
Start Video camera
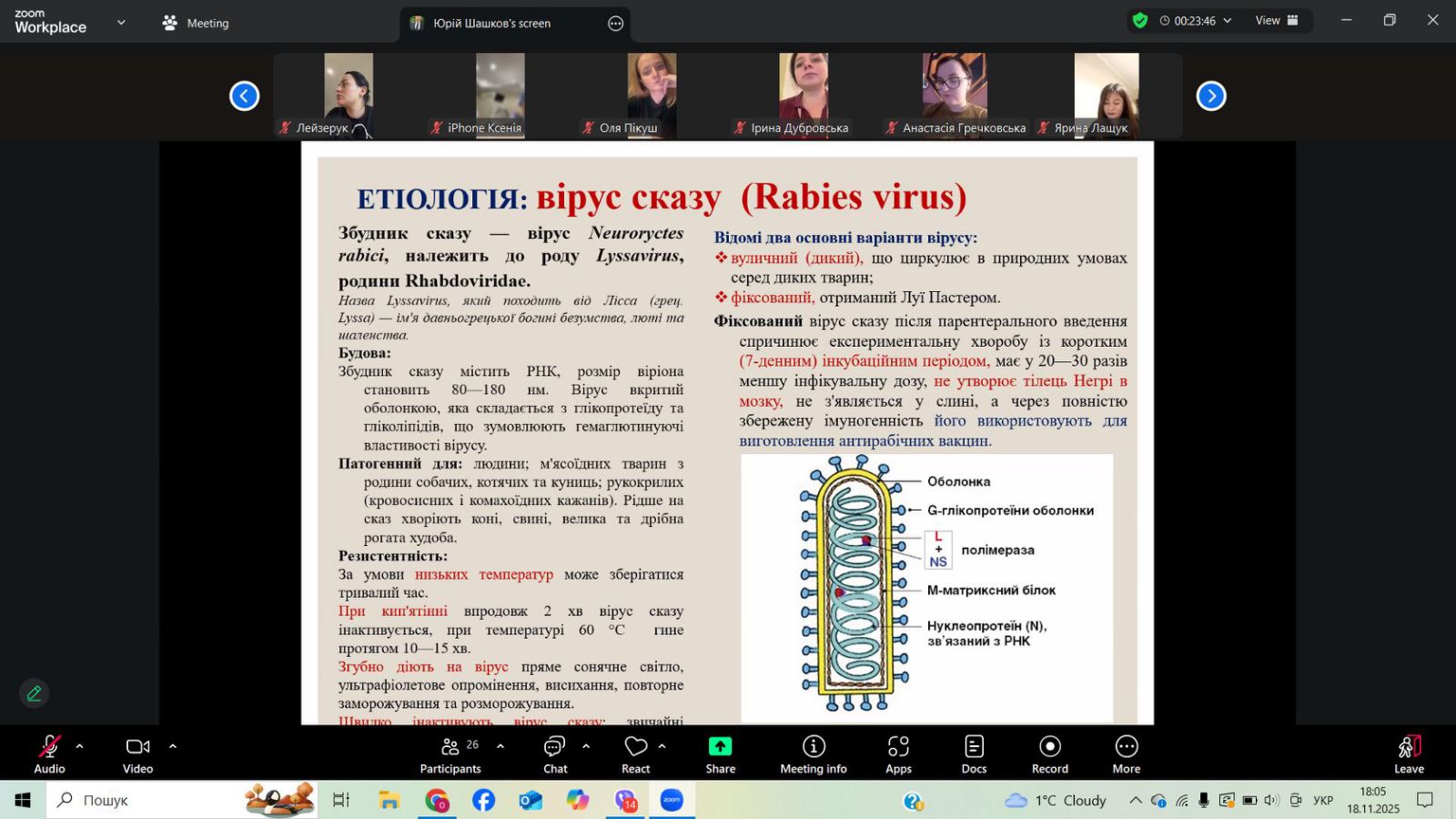(137, 754)
